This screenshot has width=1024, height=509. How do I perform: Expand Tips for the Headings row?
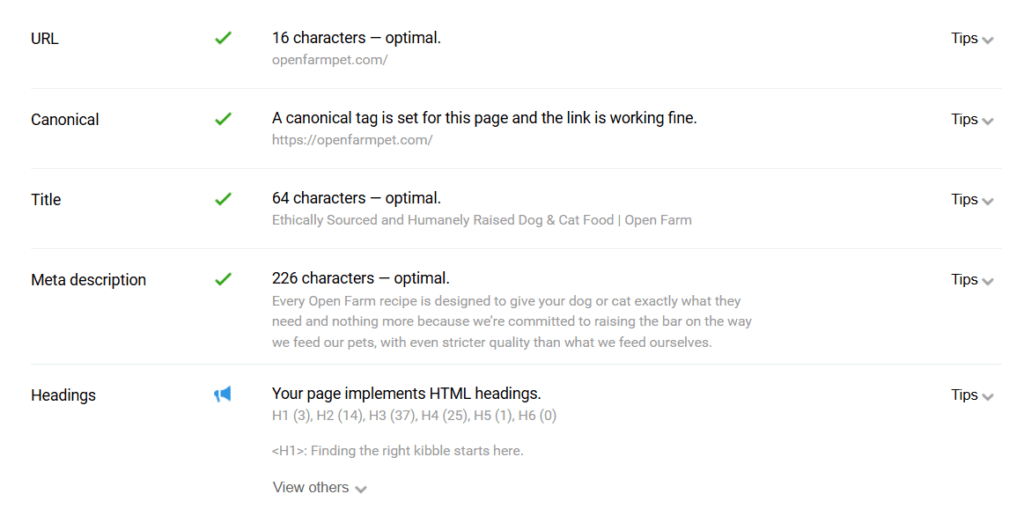[x=972, y=395]
